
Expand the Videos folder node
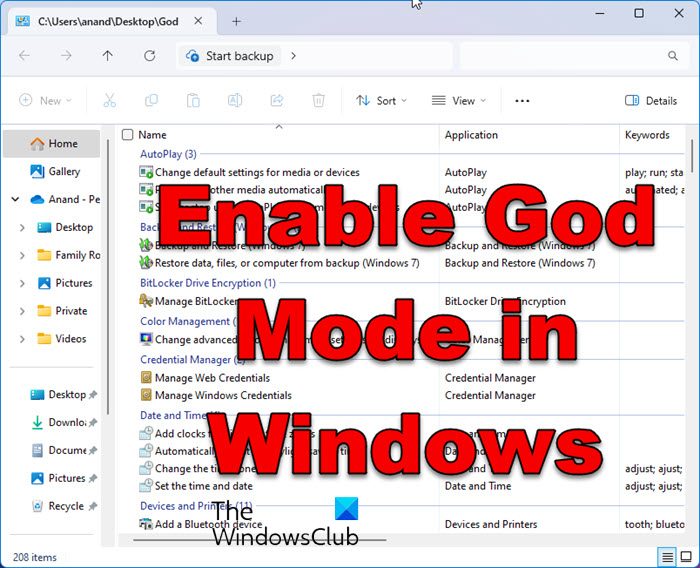tap(22, 339)
